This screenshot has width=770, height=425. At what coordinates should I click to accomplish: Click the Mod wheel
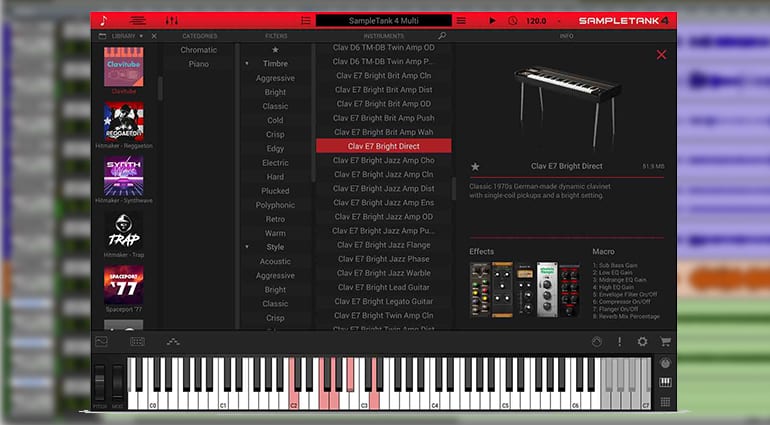pos(117,382)
